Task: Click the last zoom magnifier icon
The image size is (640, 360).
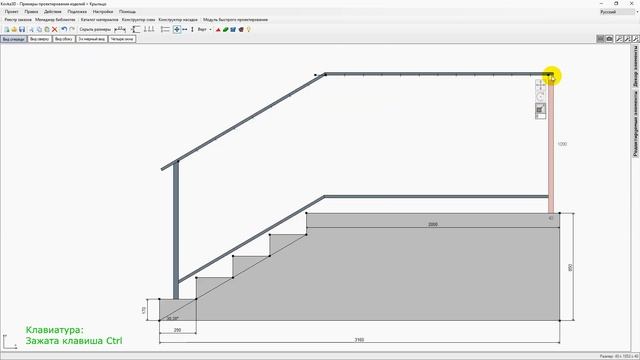Action: 635,39
